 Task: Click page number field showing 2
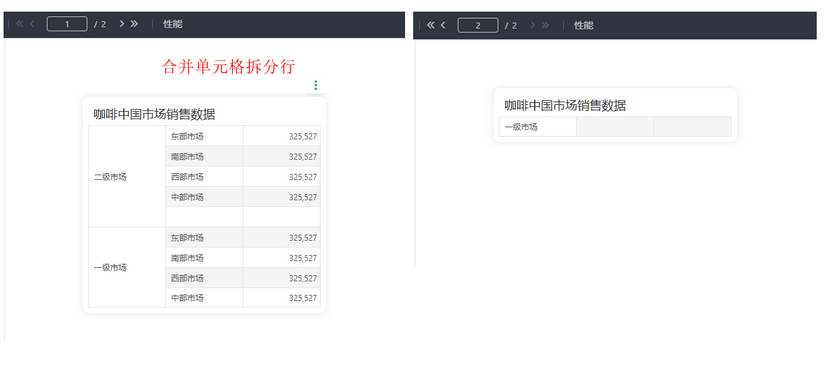tap(478, 25)
